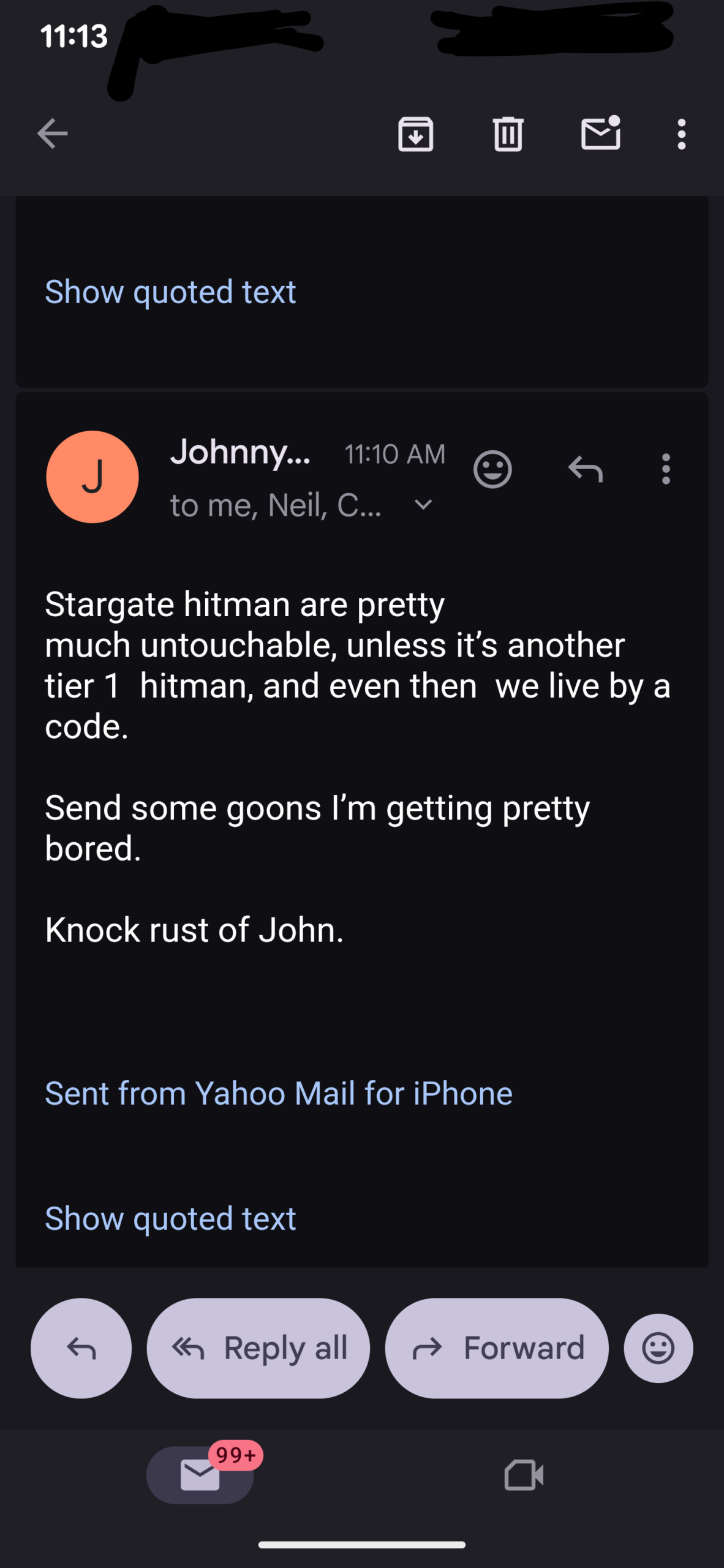This screenshot has height=1568, width=724.
Task: Tap the Johnny sender name
Action: coord(240,452)
